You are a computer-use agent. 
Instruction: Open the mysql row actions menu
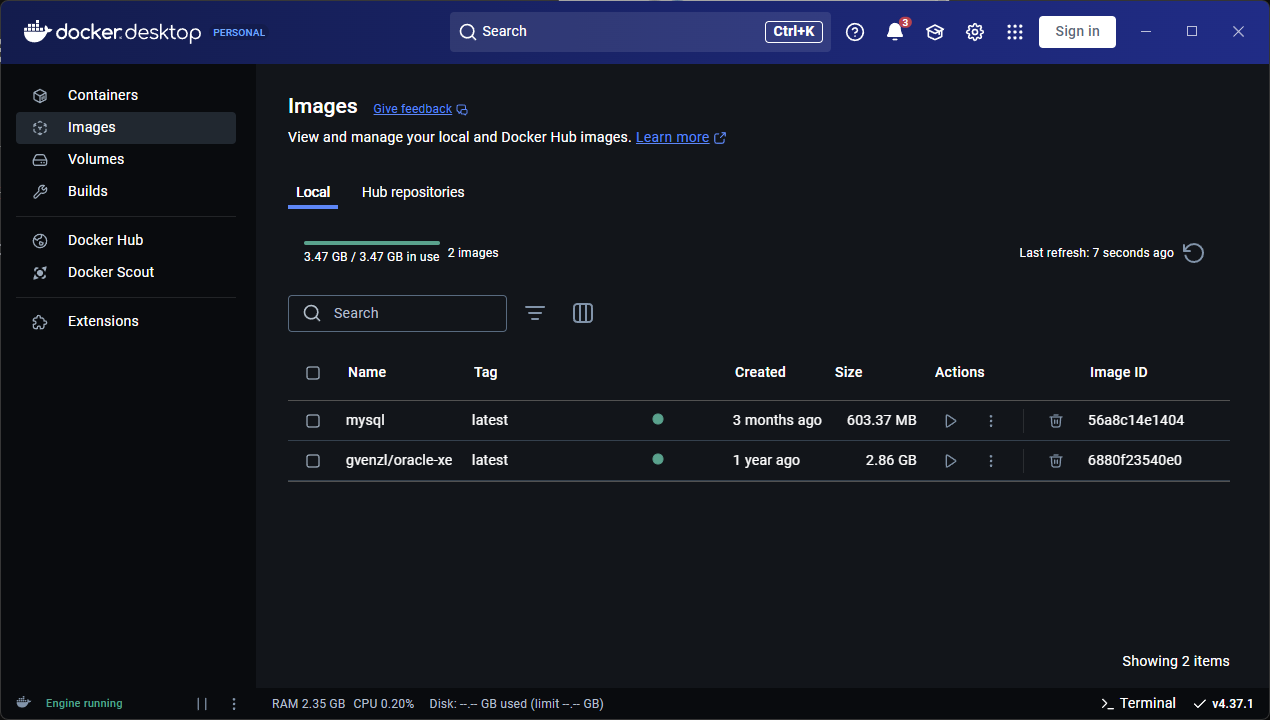[x=991, y=420]
